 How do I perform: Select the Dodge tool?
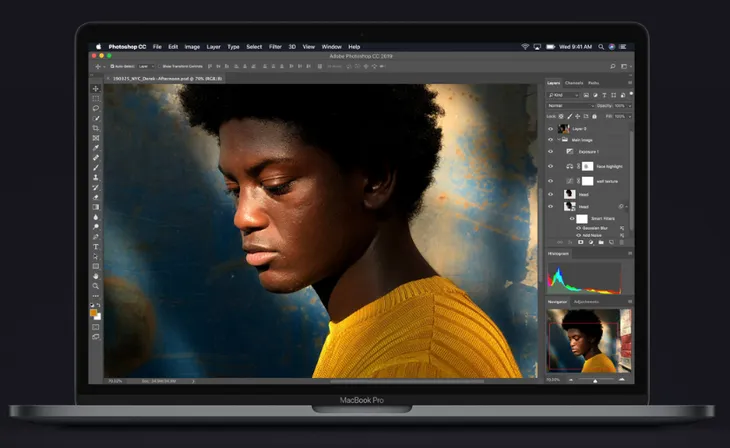96,227
